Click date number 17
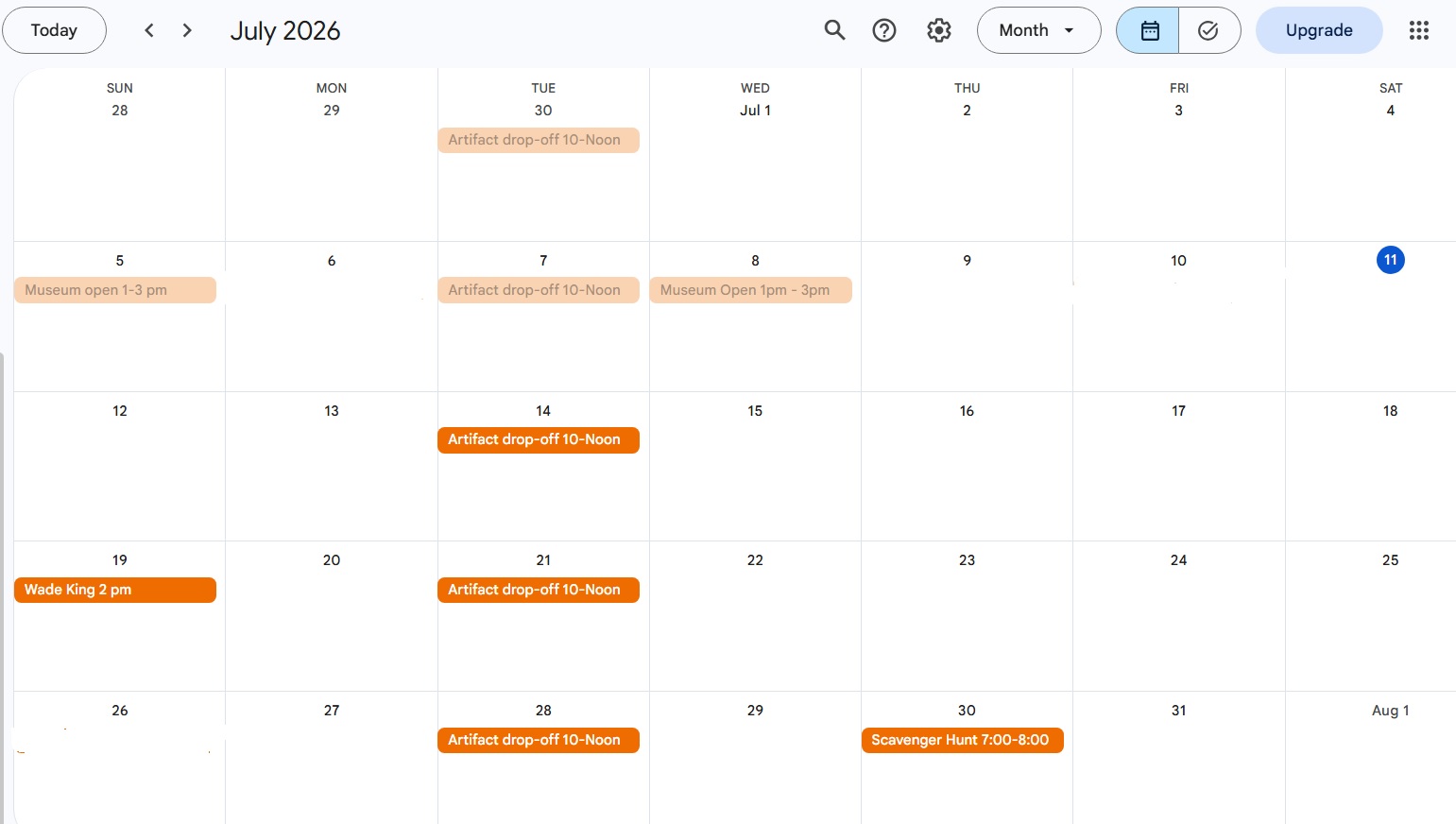The width and height of the screenshot is (1456, 824). pyautogui.click(x=1178, y=411)
